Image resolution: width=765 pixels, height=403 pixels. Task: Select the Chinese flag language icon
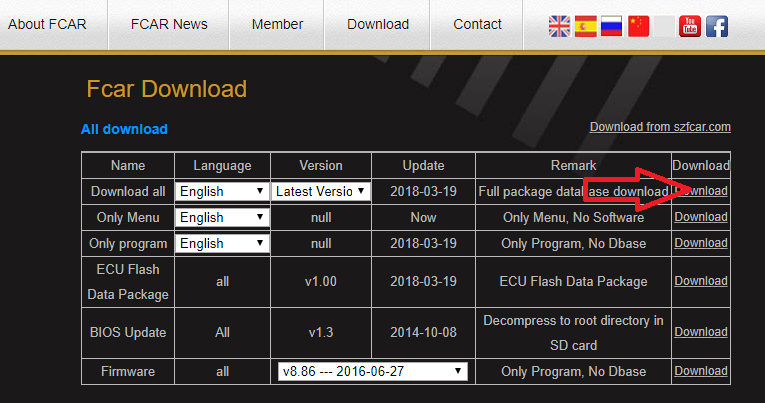[x=638, y=26]
